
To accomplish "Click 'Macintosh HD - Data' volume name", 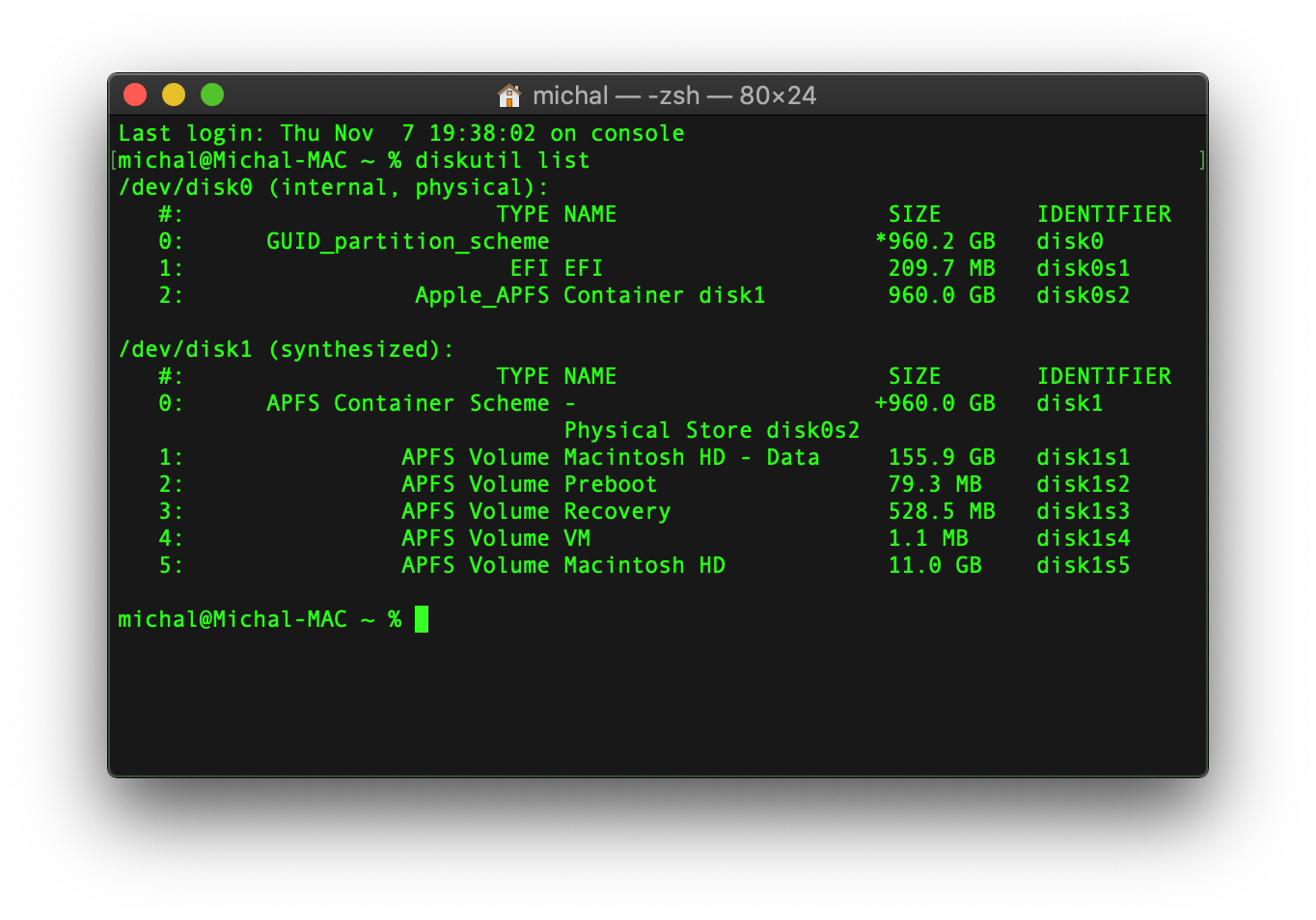I will 692,457.
